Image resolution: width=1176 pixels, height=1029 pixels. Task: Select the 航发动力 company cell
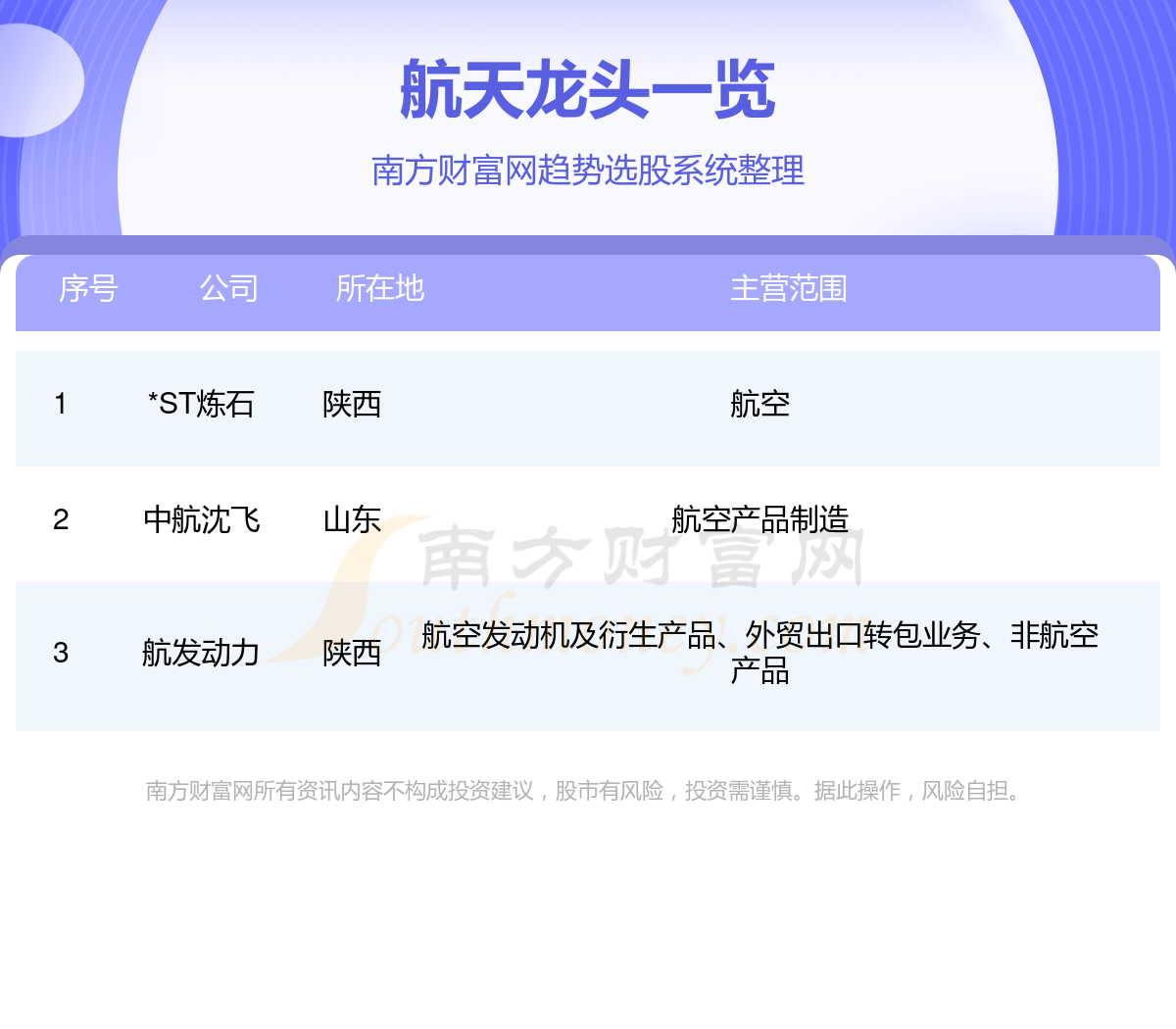click(x=201, y=653)
